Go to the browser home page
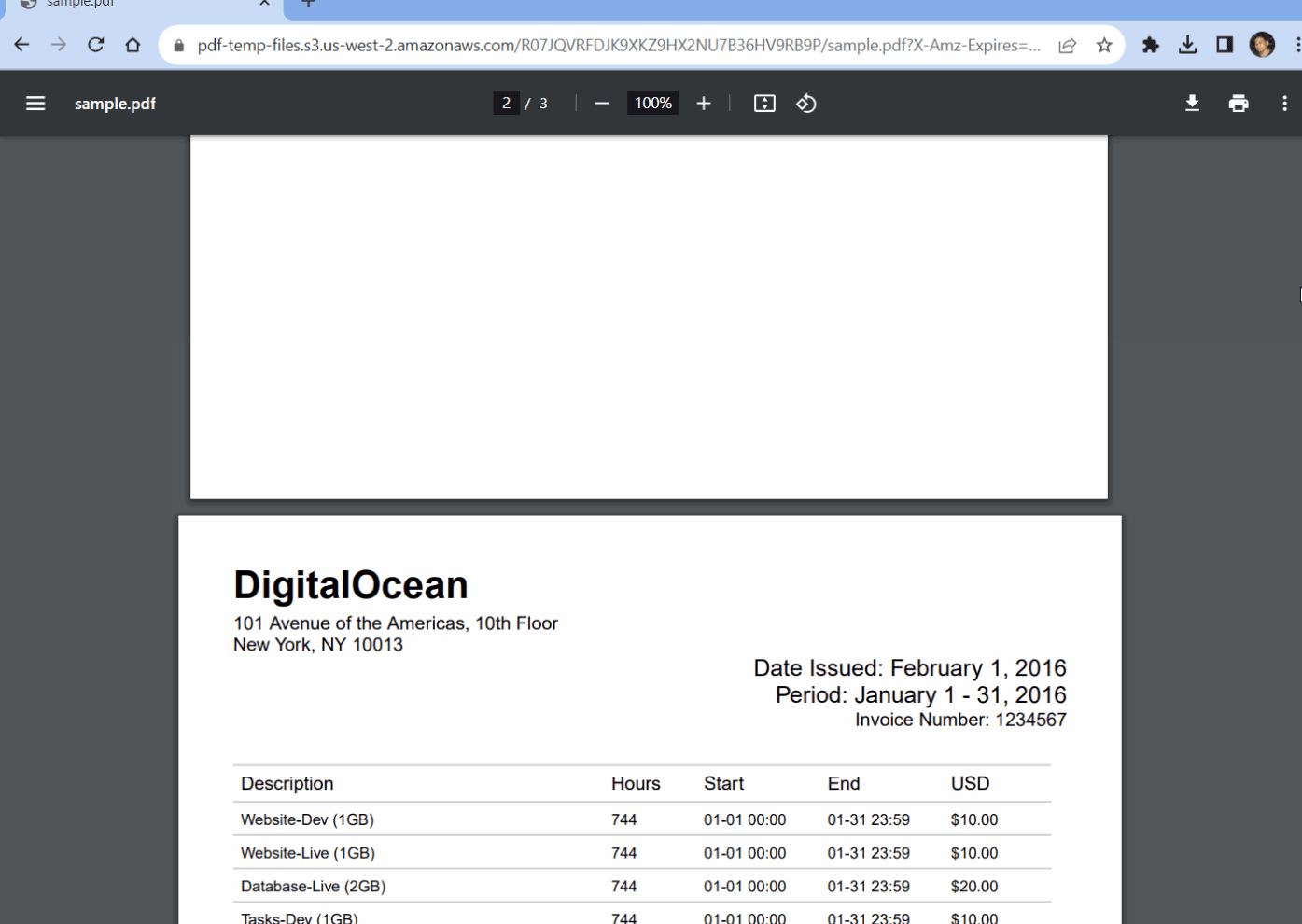1302x924 pixels. [133, 45]
